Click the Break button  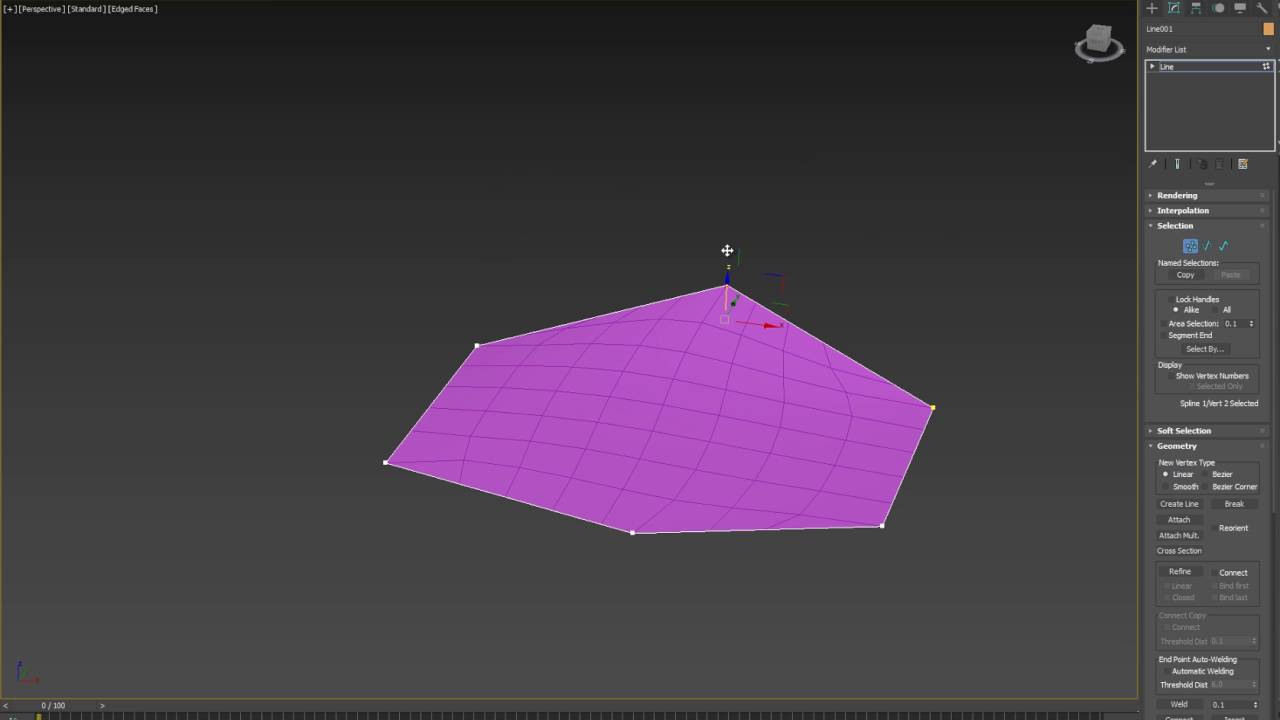coord(1234,504)
